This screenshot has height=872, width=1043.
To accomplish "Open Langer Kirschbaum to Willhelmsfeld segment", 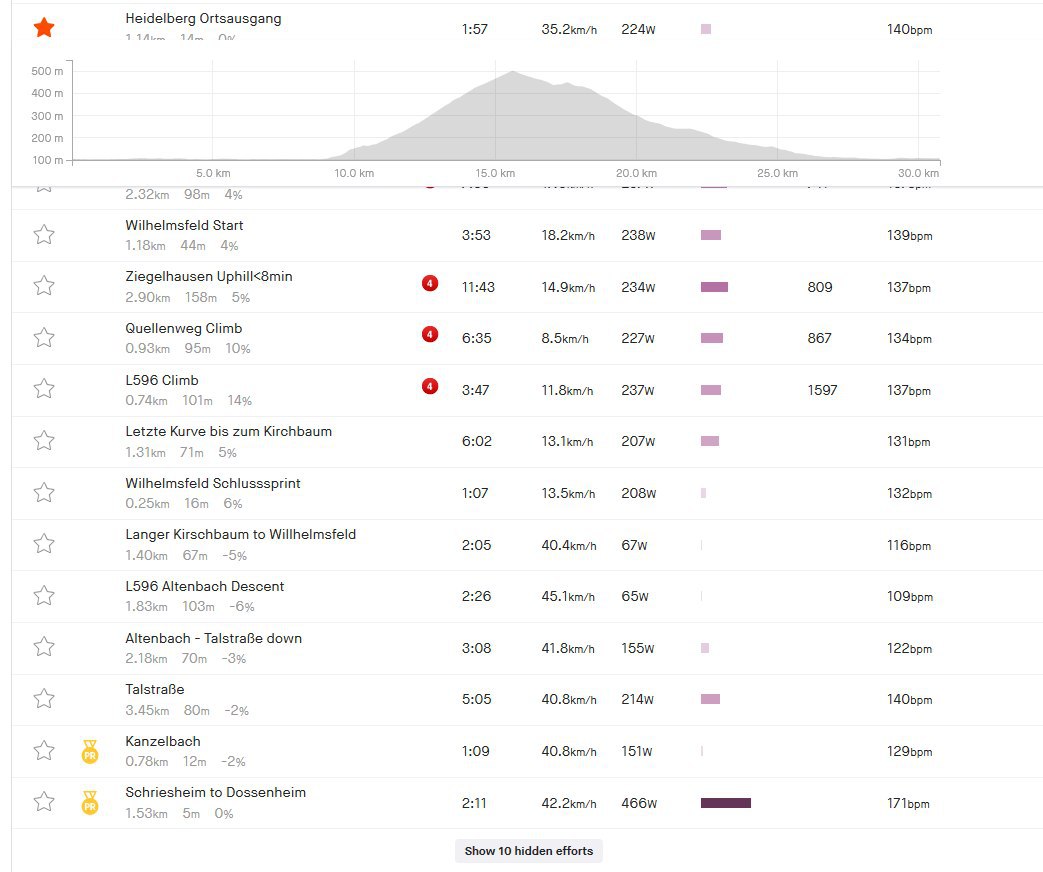I will pyautogui.click(x=240, y=534).
